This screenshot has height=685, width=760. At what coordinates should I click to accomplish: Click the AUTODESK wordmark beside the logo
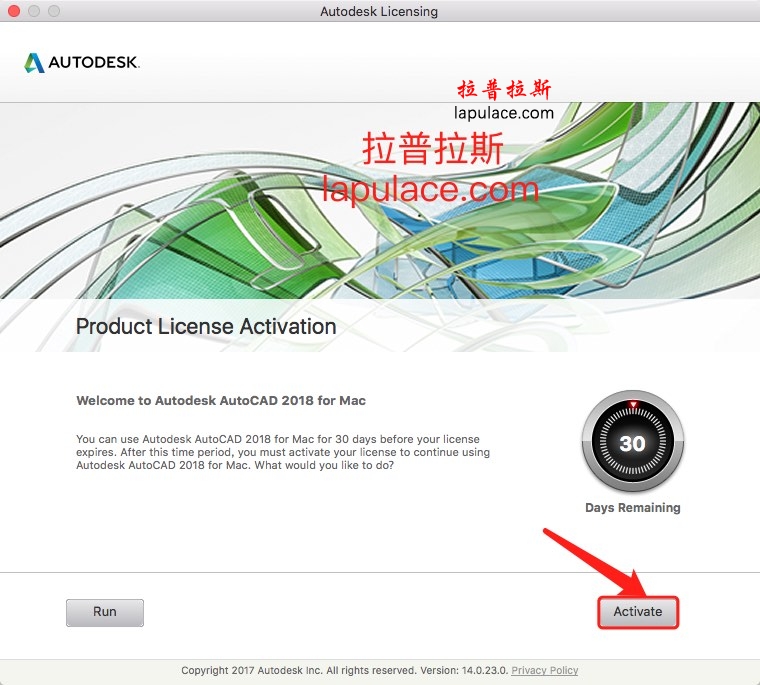click(94, 63)
